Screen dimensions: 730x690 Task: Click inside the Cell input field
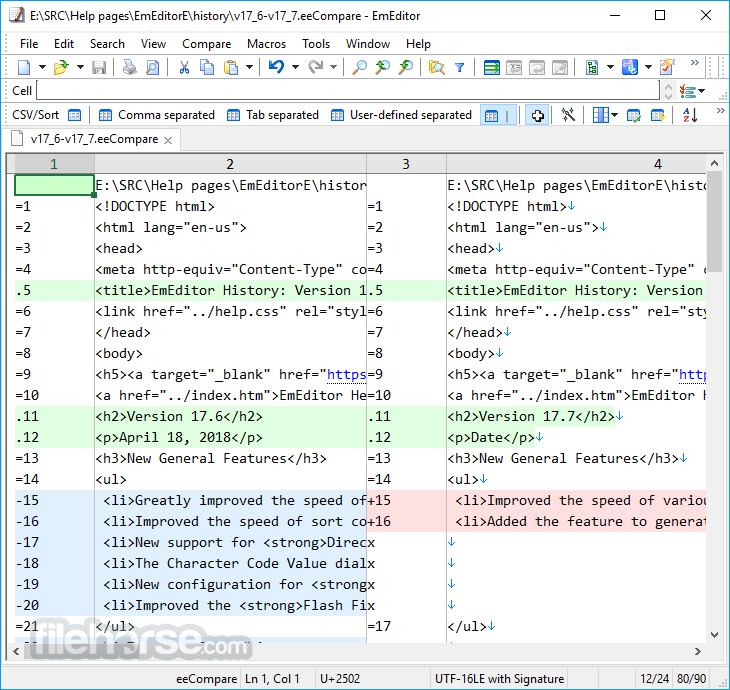click(x=348, y=90)
